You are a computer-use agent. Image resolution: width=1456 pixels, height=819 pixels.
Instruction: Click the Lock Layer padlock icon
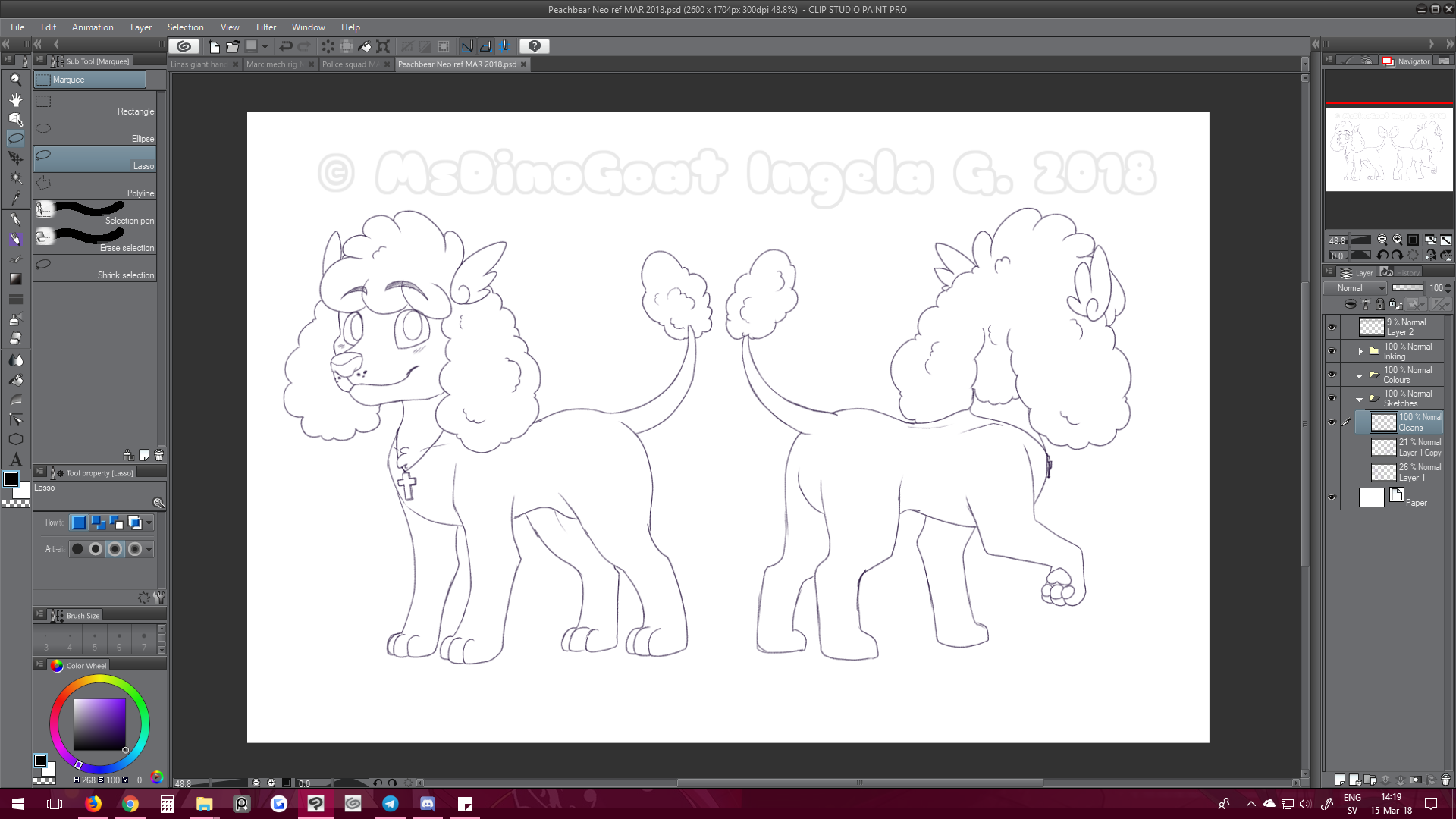1380,304
